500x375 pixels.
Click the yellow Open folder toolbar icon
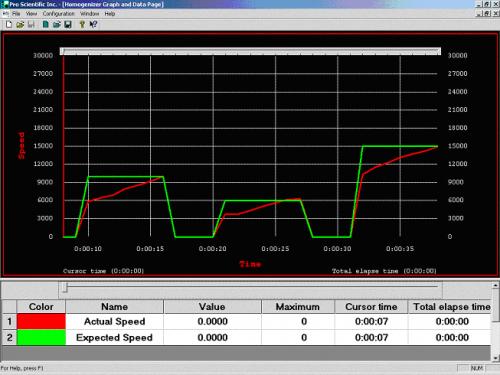coord(20,24)
